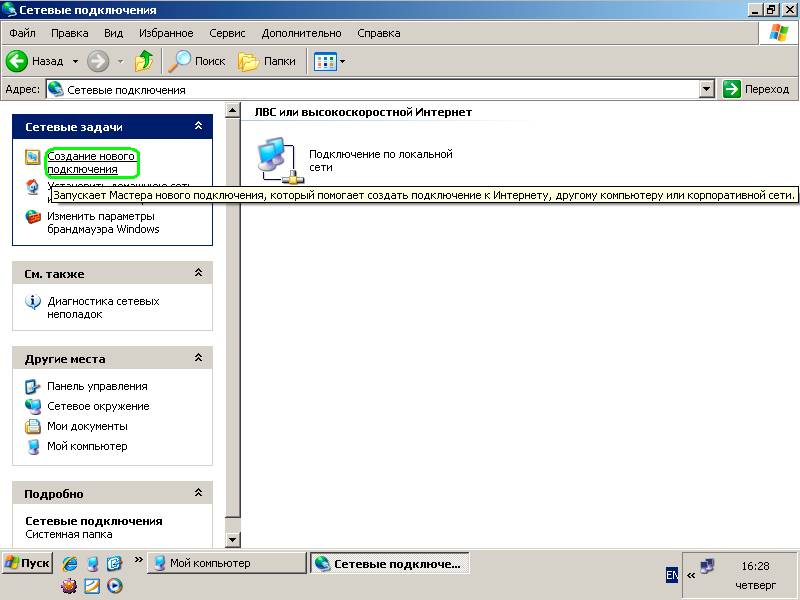The image size is (800, 600).
Task: Click the Up folder icon in toolbar
Action: point(143,61)
